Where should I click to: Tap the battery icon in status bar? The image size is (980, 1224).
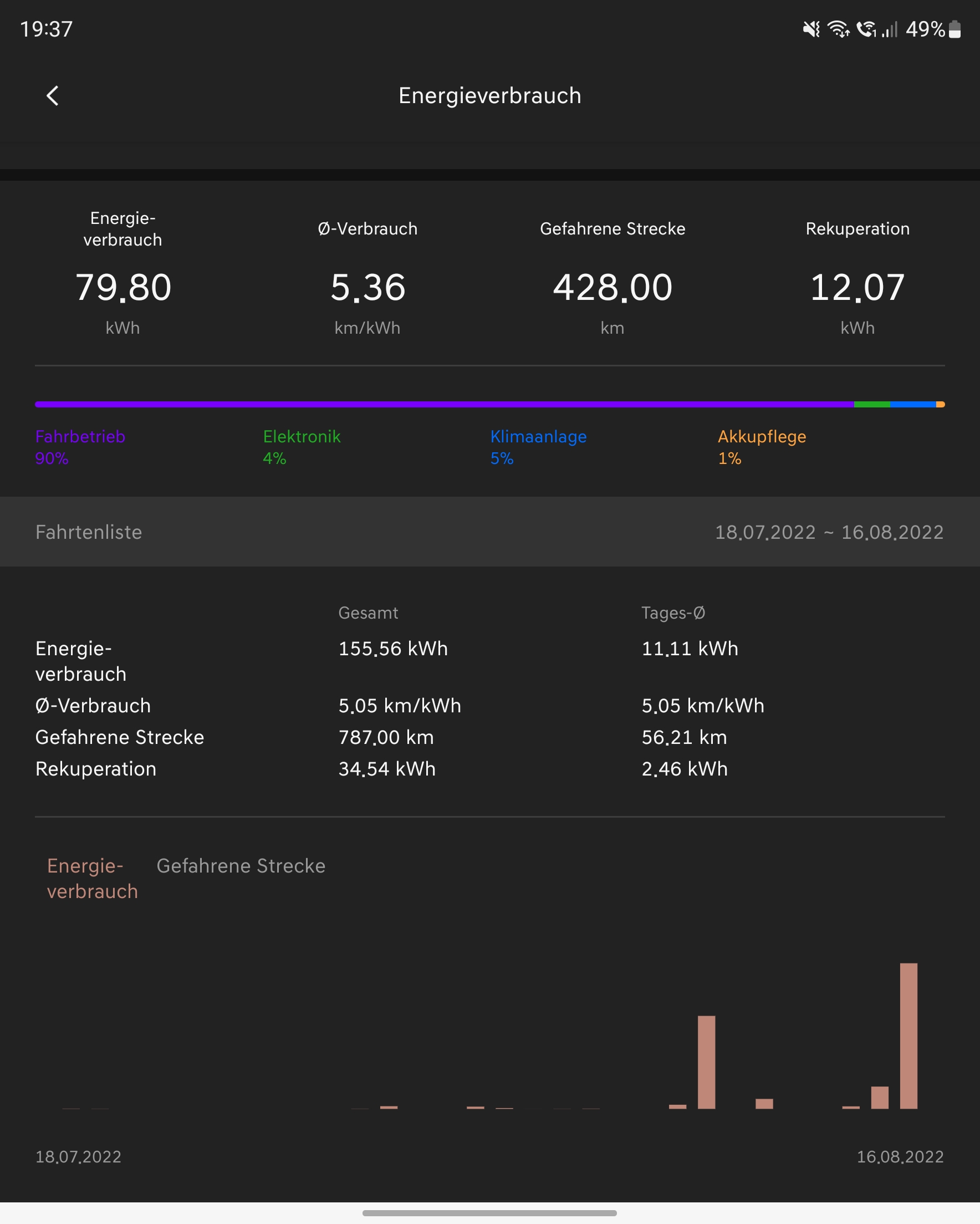point(955,29)
